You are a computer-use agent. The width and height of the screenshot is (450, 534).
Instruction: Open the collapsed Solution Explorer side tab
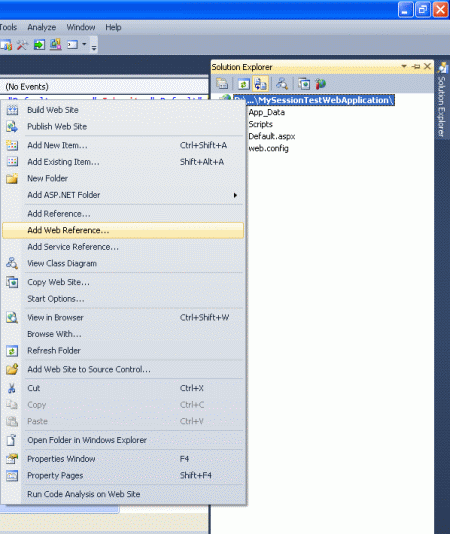point(442,99)
